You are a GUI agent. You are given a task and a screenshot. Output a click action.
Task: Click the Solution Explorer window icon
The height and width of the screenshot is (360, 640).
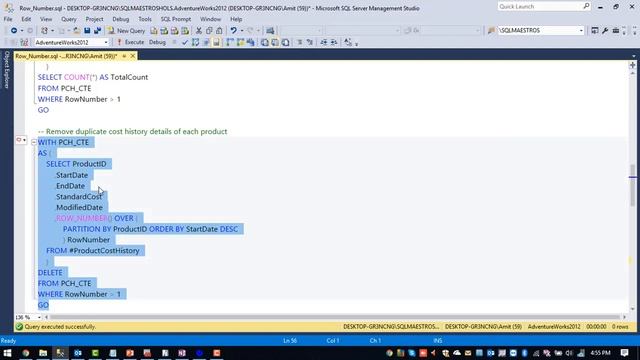595,31
